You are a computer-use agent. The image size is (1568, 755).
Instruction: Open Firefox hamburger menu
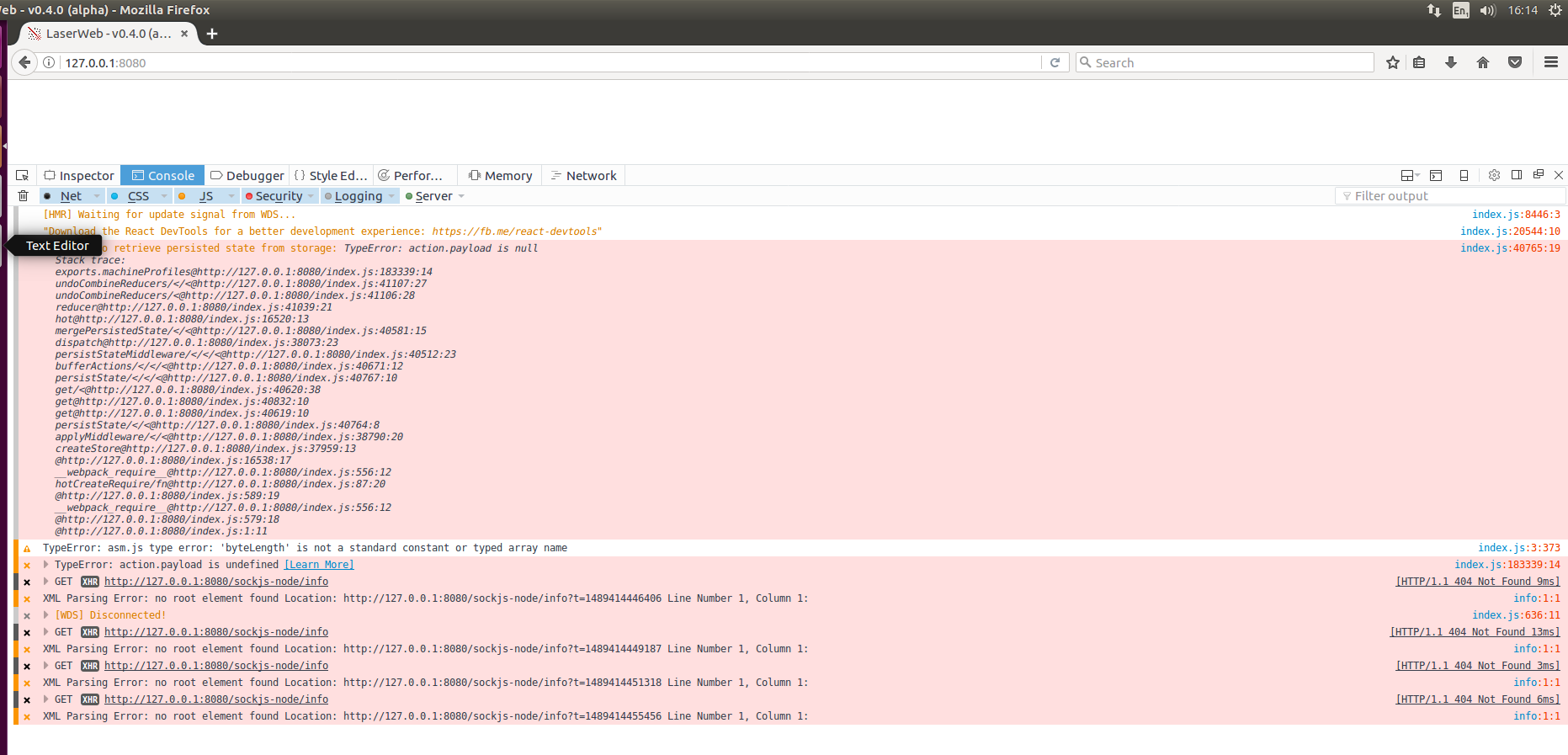click(x=1550, y=62)
